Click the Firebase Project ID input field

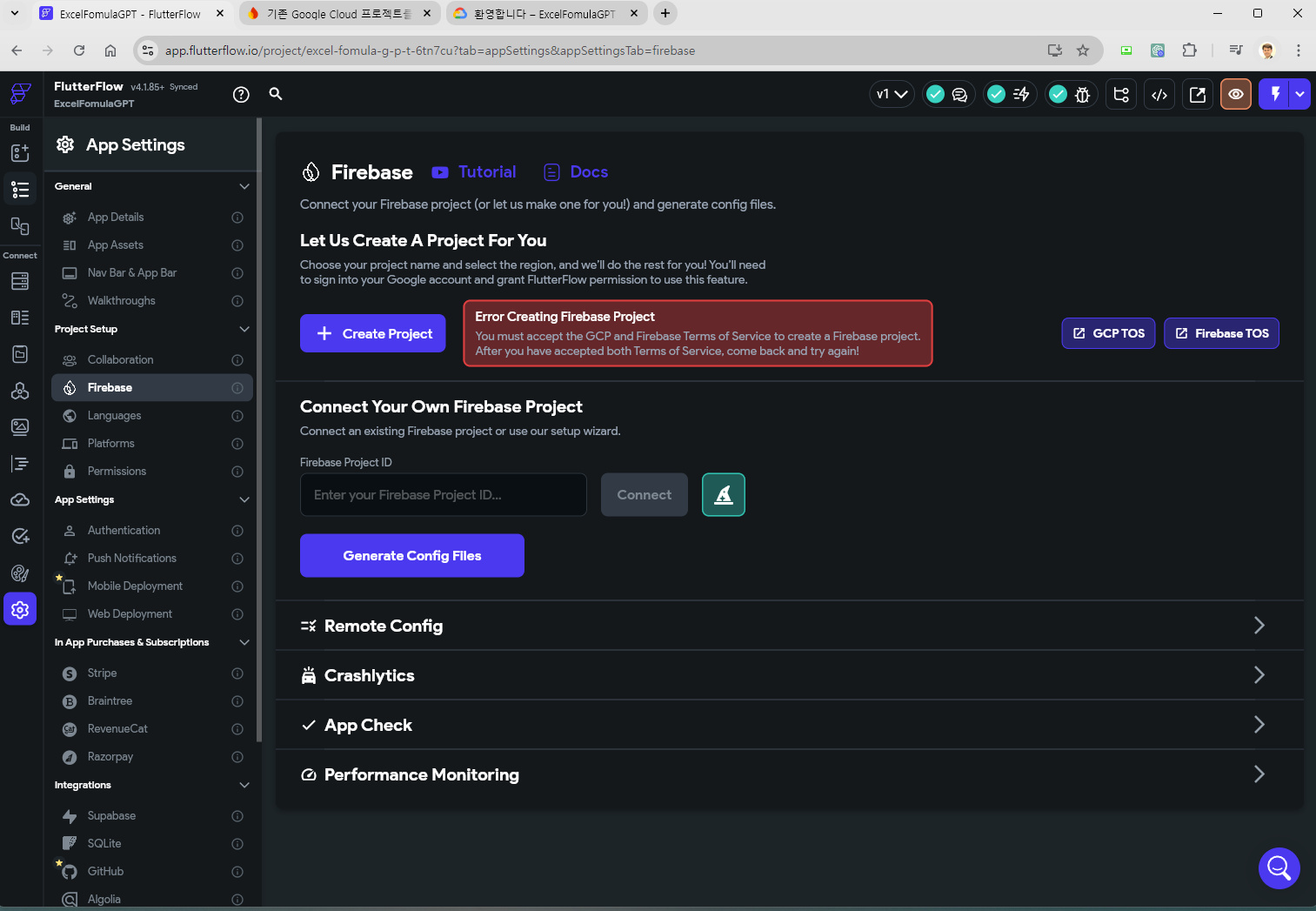444,494
